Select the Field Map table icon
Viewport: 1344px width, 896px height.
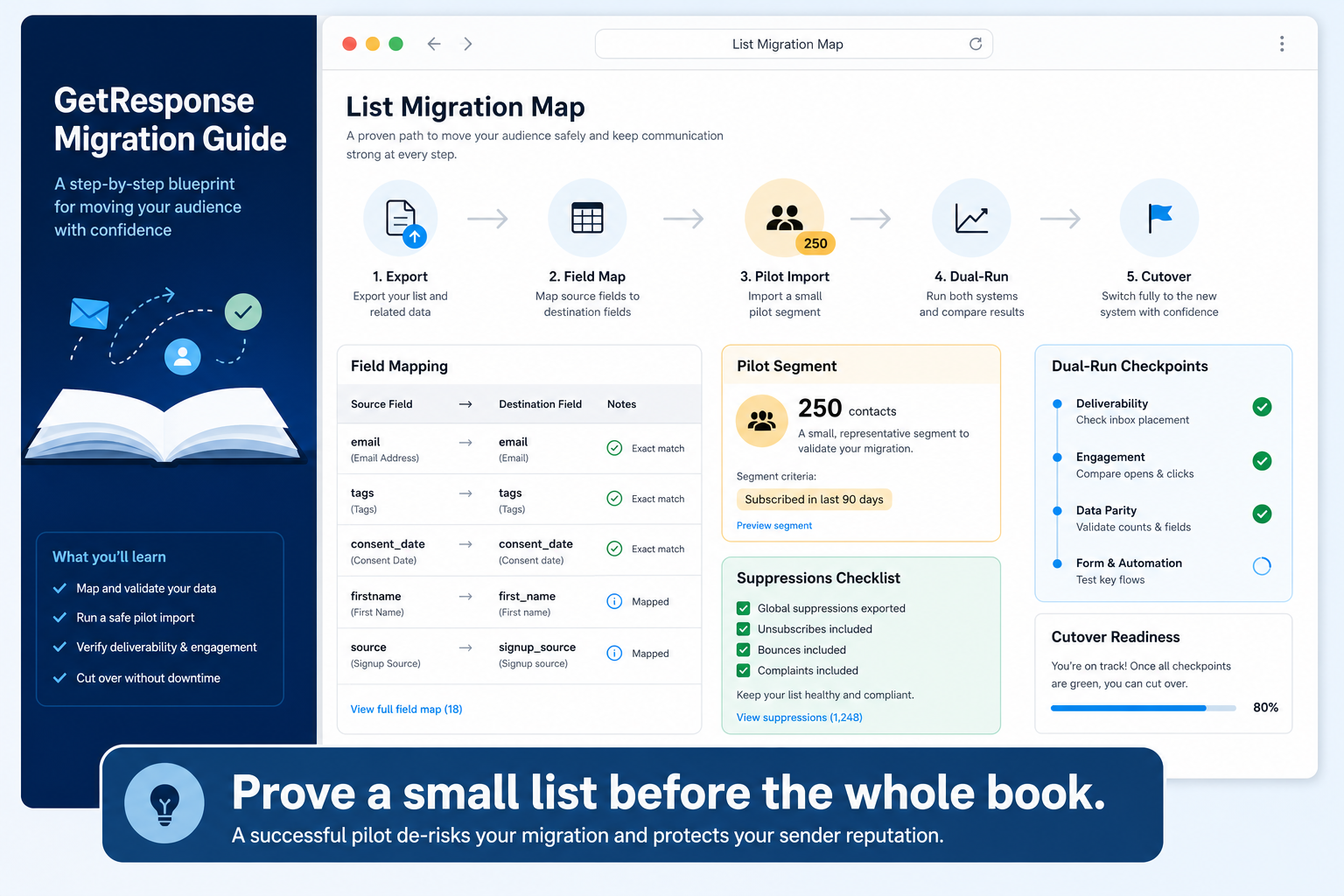point(587,218)
